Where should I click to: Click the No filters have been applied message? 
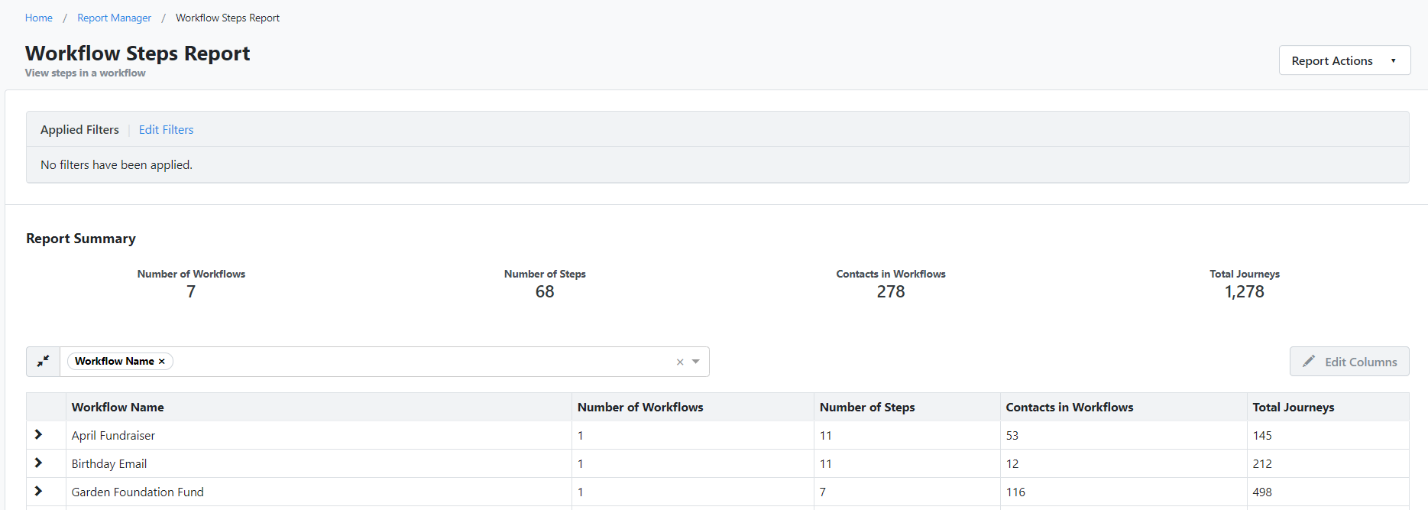[x=116, y=165]
